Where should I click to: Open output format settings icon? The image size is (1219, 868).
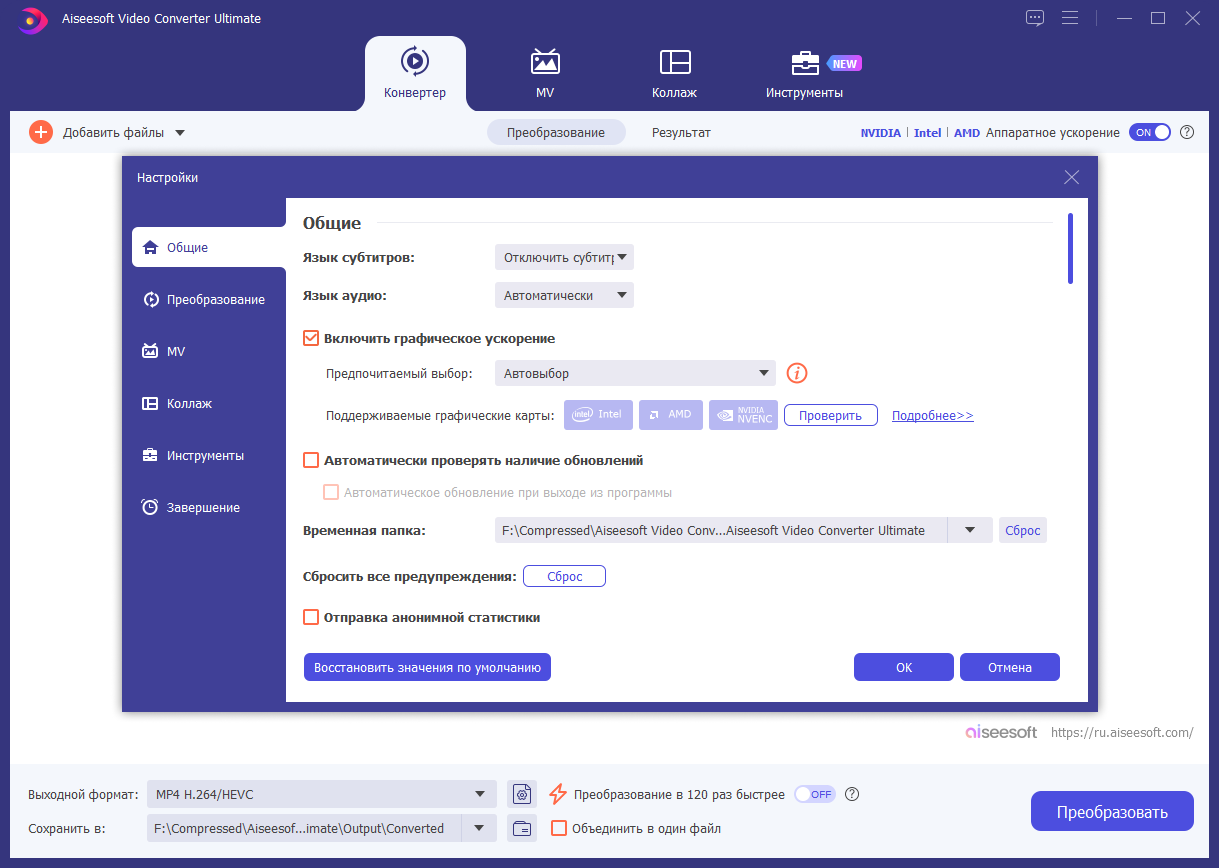click(x=522, y=794)
